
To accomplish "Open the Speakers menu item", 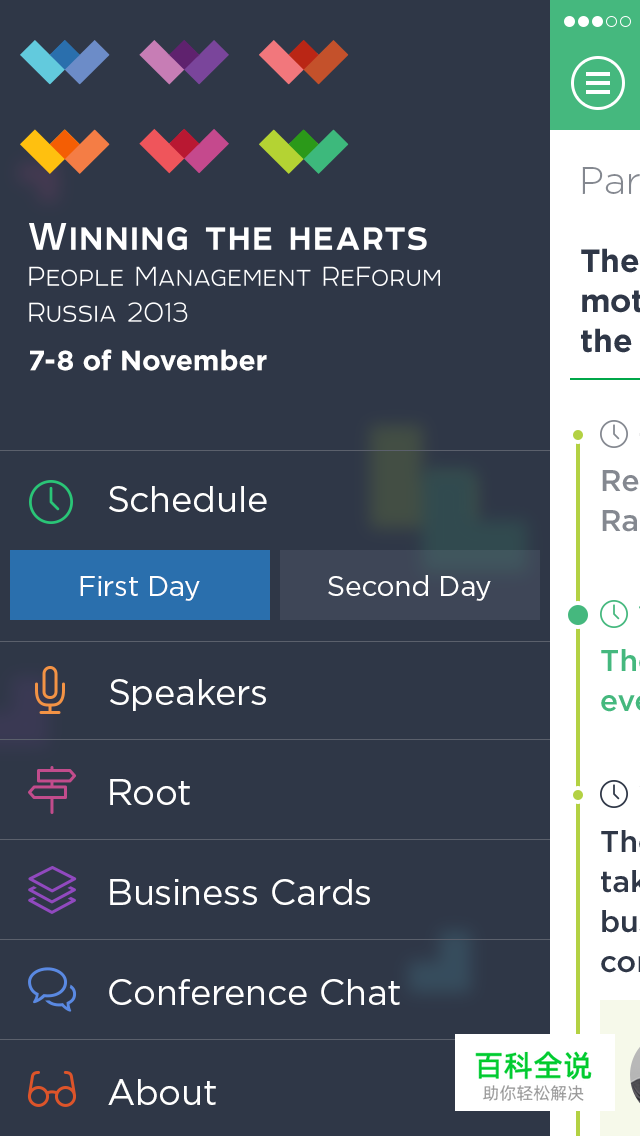I will point(188,692).
